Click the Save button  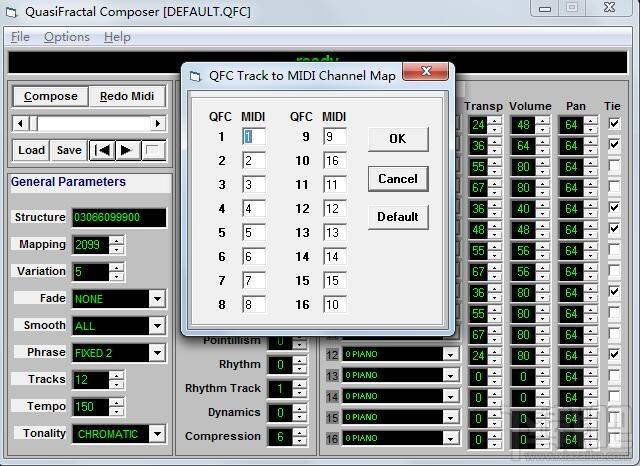click(69, 150)
